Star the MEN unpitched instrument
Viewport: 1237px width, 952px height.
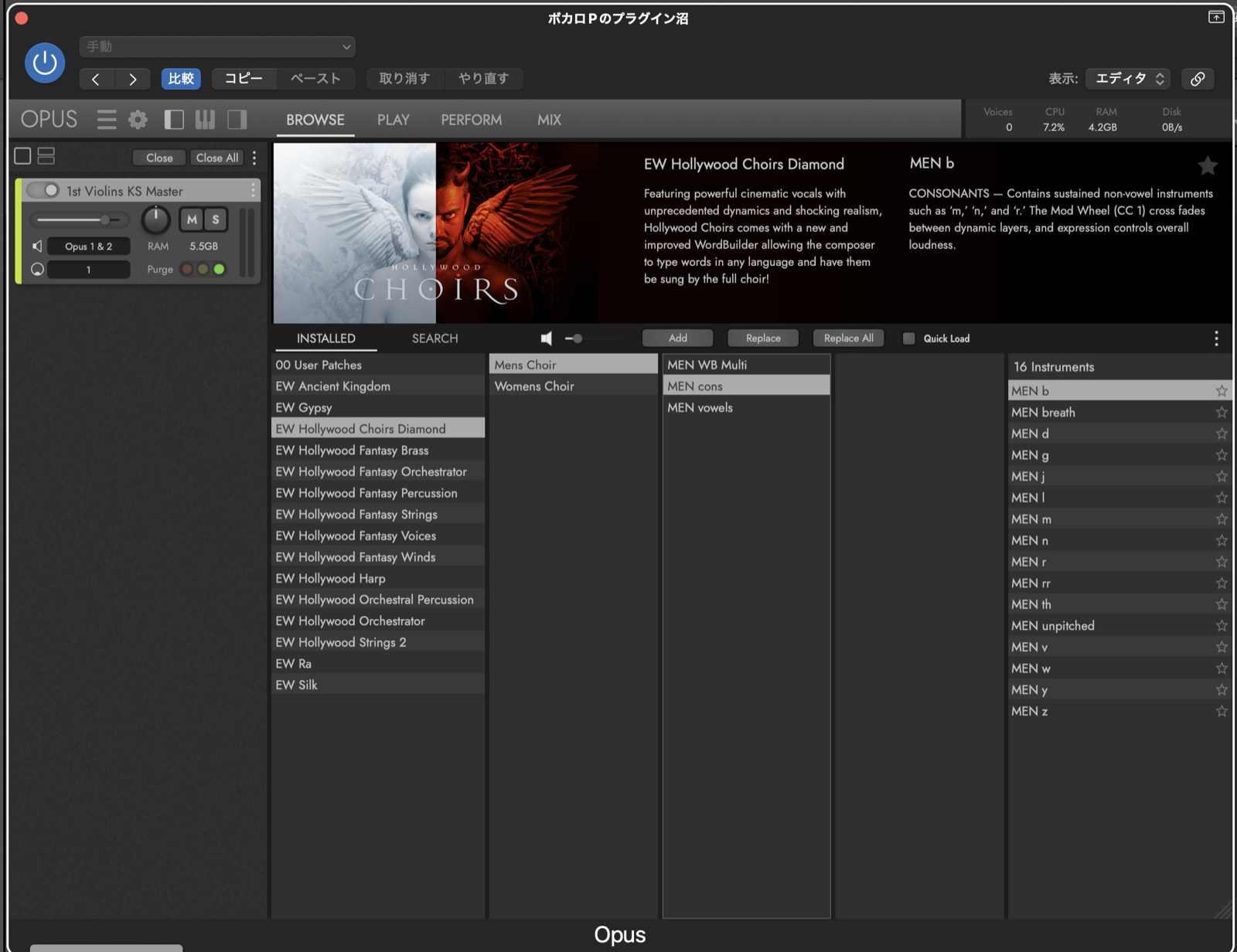[1222, 625]
